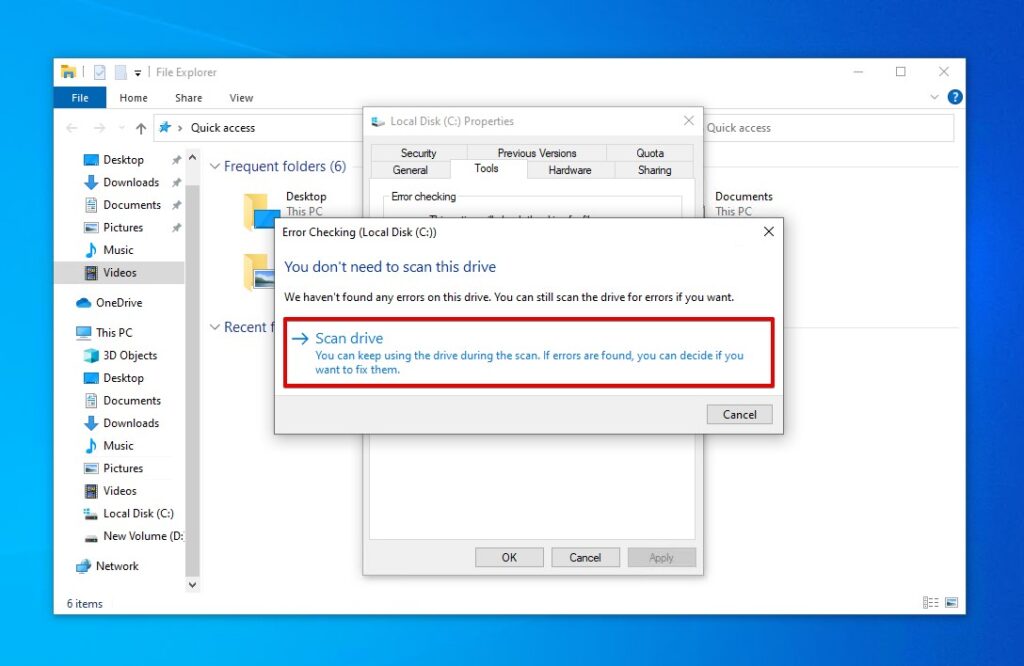Open the Share ribbon tab
Screen dimensions: 1024x666
click(x=187, y=97)
